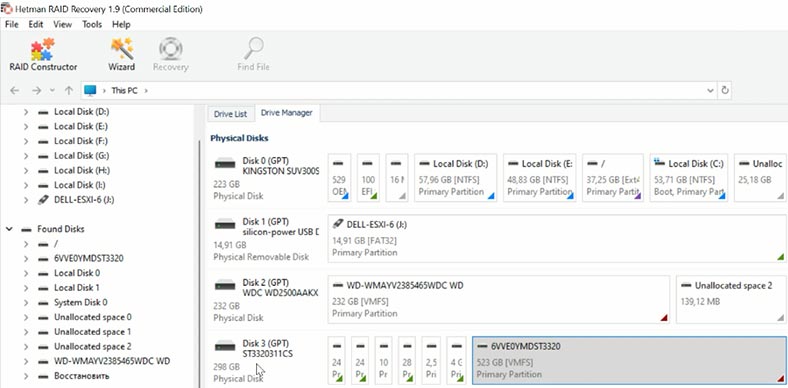The image size is (788, 388).
Task: Expand System Disk 0 tree node
Action: coord(26,303)
